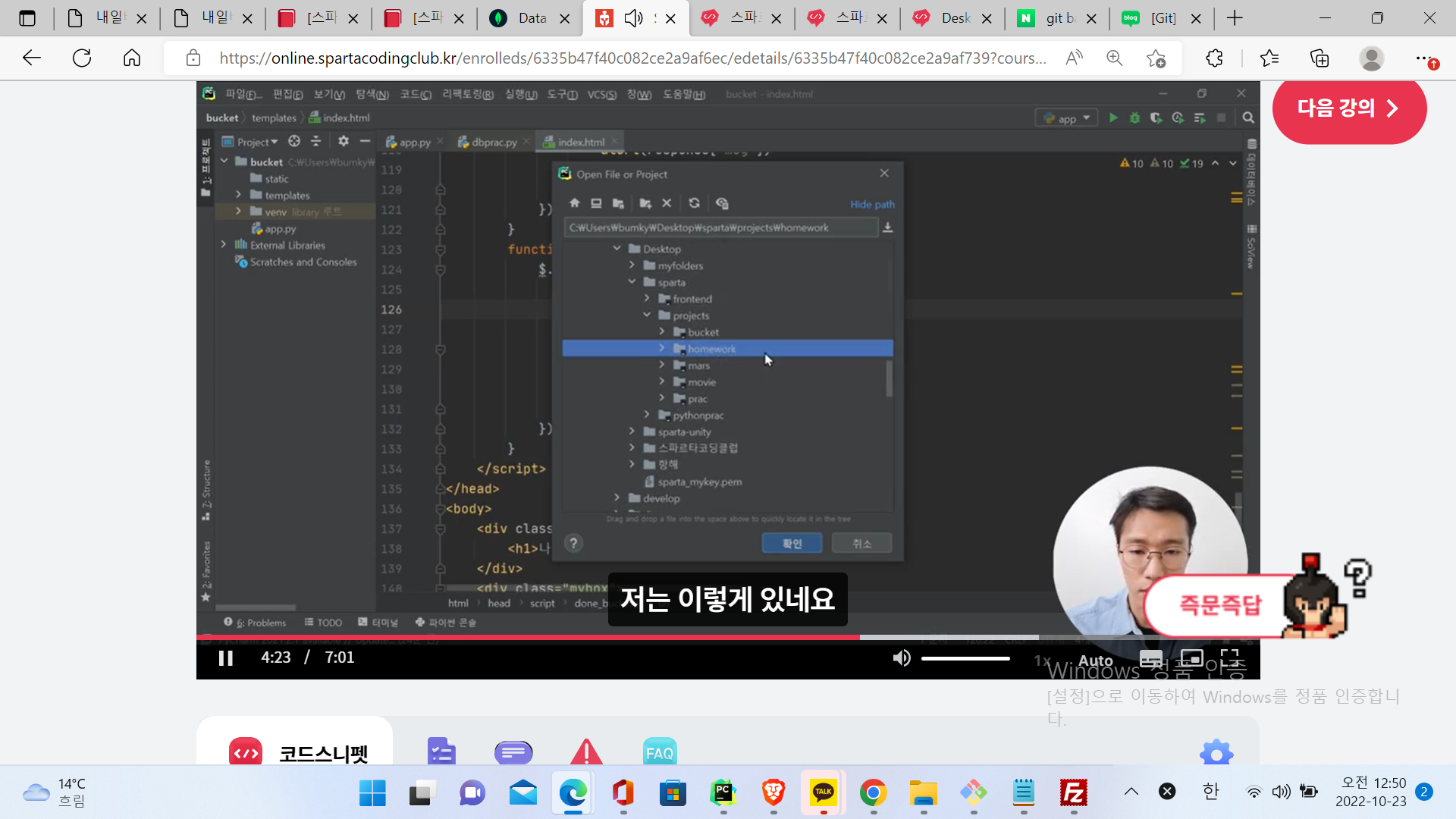Click the path field showing projects\homework
Screen dimensions: 1456x819
coord(720,227)
